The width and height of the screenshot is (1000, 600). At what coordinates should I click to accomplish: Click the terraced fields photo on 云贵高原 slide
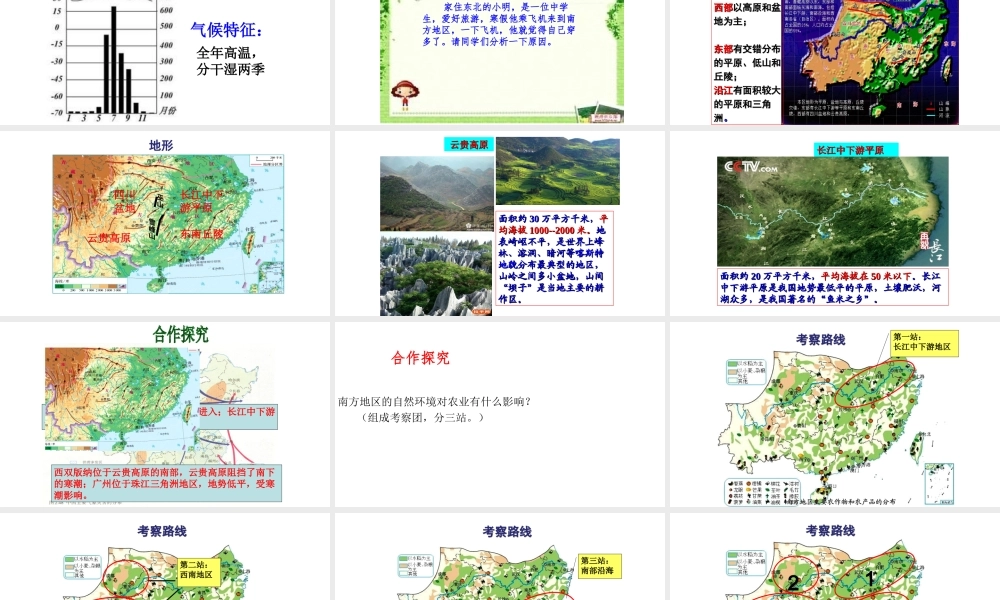coord(557,171)
